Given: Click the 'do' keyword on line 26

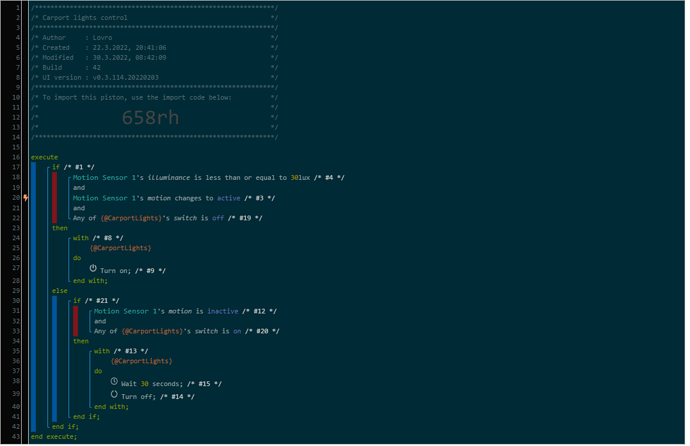Looking at the screenshot, I should (x=77, y=258).
